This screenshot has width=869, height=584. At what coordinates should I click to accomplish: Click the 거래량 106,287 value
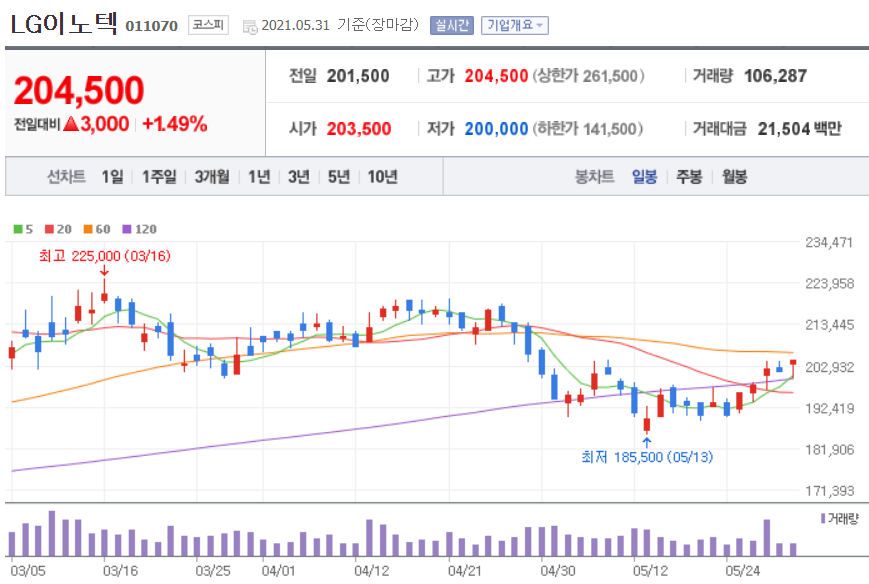coord(775,76)
